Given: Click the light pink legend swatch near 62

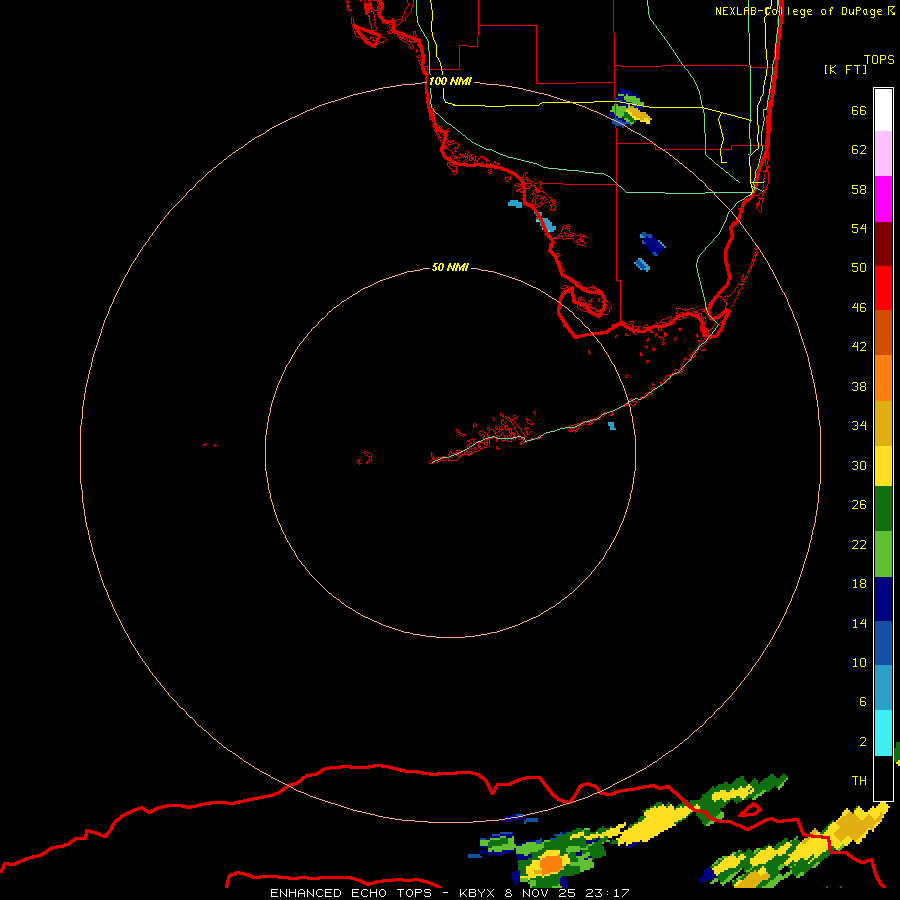Looking at the screenshot, I should tap(883, 154).
